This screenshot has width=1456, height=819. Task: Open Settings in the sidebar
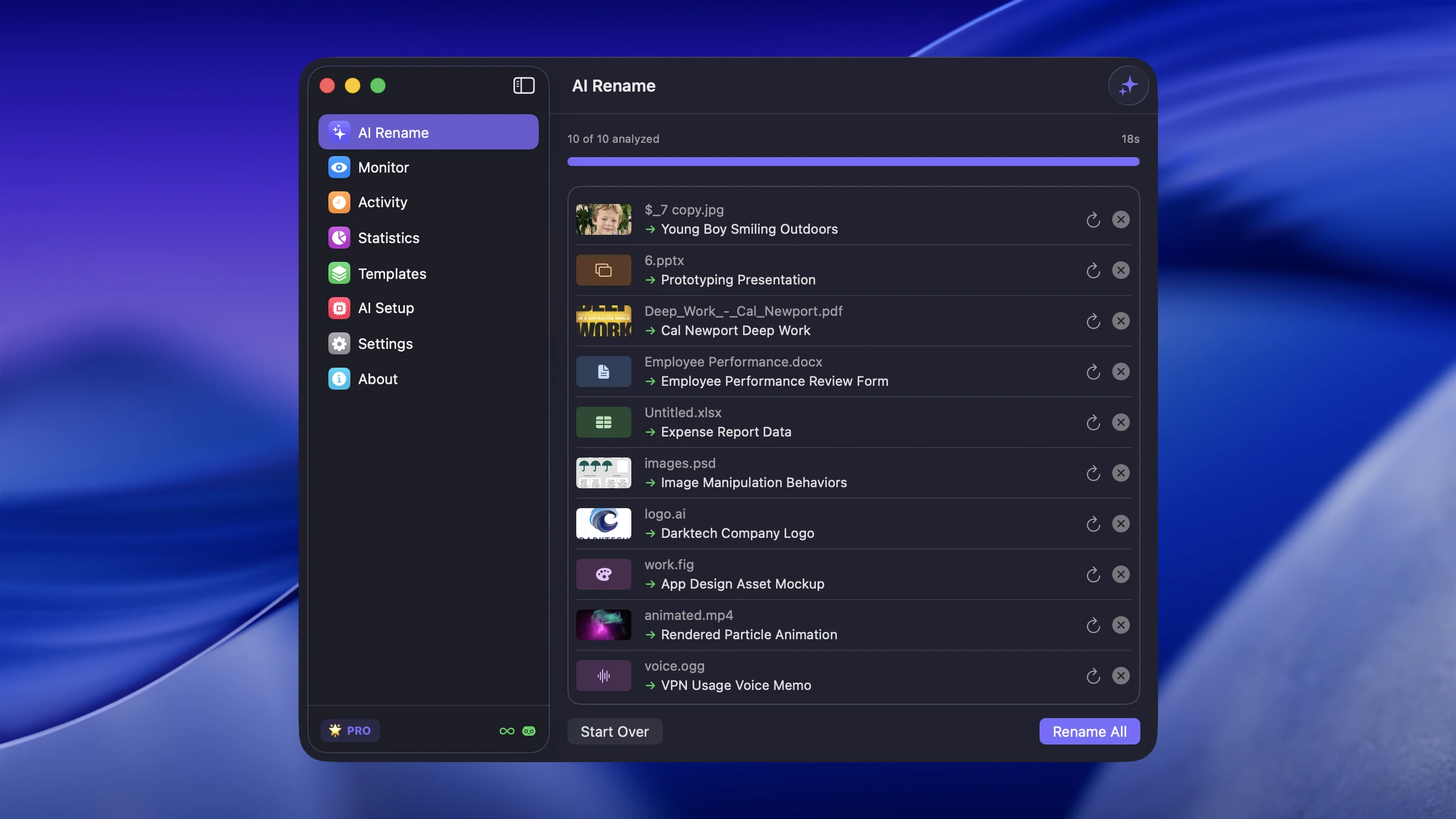(x=428, y=344)
